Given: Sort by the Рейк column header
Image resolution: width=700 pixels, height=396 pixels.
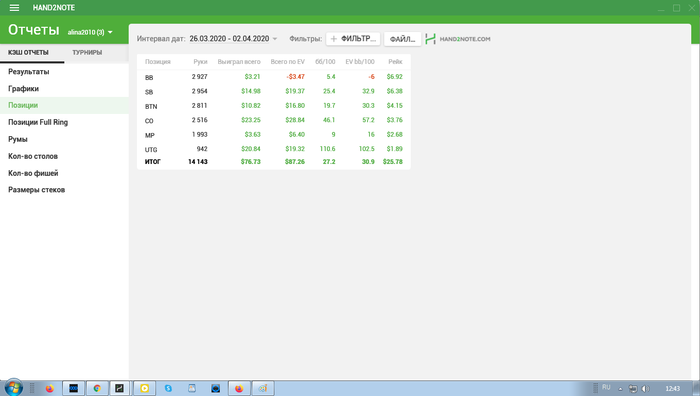Looking at the screenshot, I should click(x=396, y=62).
